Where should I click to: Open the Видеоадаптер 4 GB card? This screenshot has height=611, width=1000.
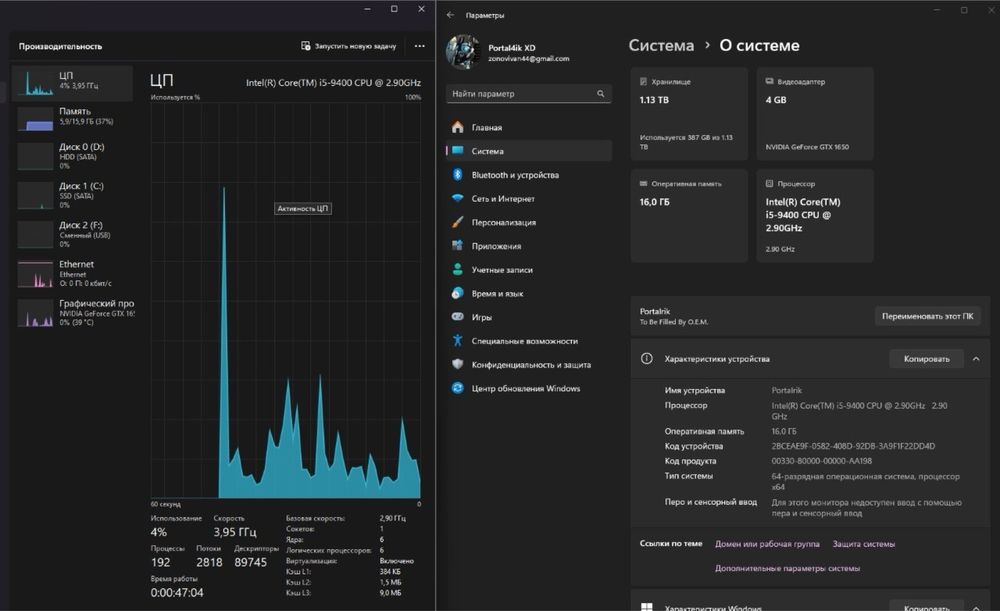click(x=814, y=114)
